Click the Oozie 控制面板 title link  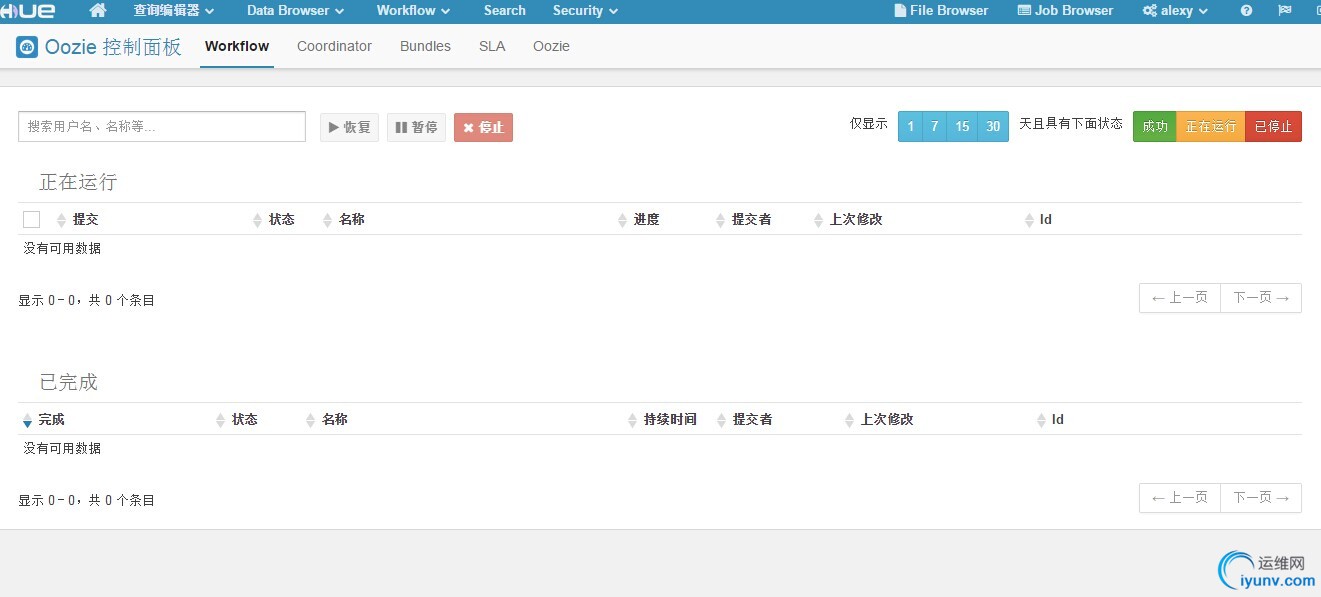pyautogui.click(x=113, y=47)
